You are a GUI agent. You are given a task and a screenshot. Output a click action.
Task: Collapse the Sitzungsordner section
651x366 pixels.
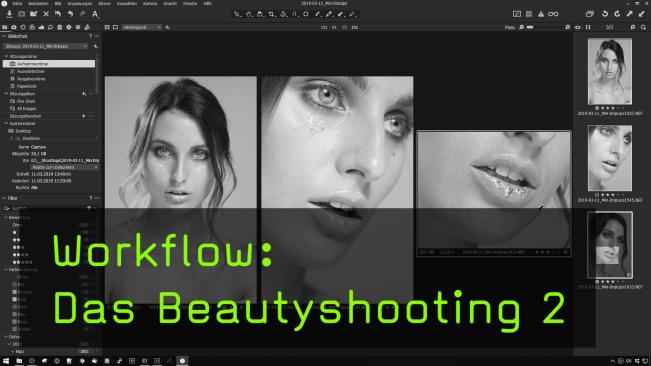[x=6, y=56]
